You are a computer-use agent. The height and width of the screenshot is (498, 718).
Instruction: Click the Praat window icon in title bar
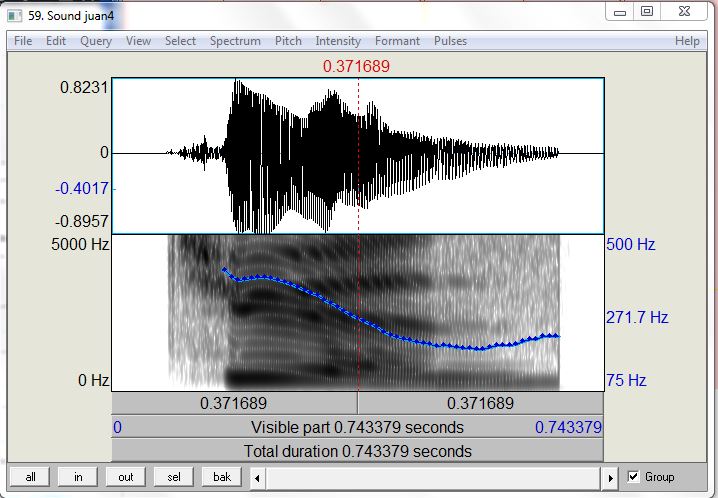(x=14, y=16)
